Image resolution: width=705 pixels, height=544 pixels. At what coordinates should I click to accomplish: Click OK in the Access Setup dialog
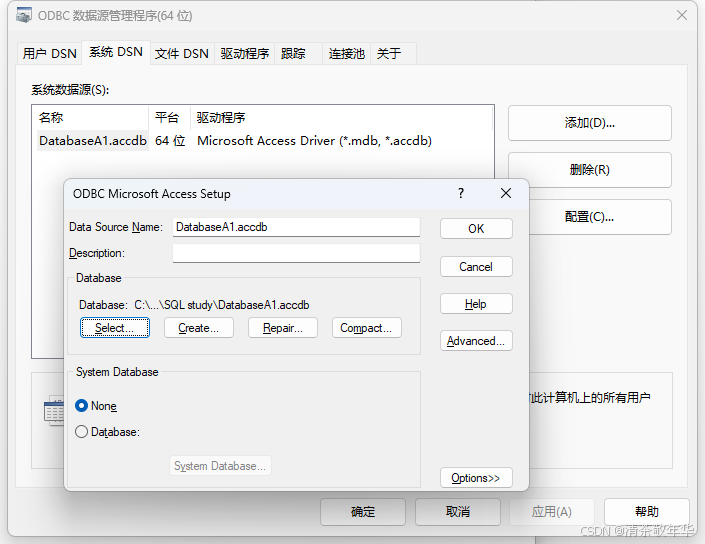coord(476,228)
